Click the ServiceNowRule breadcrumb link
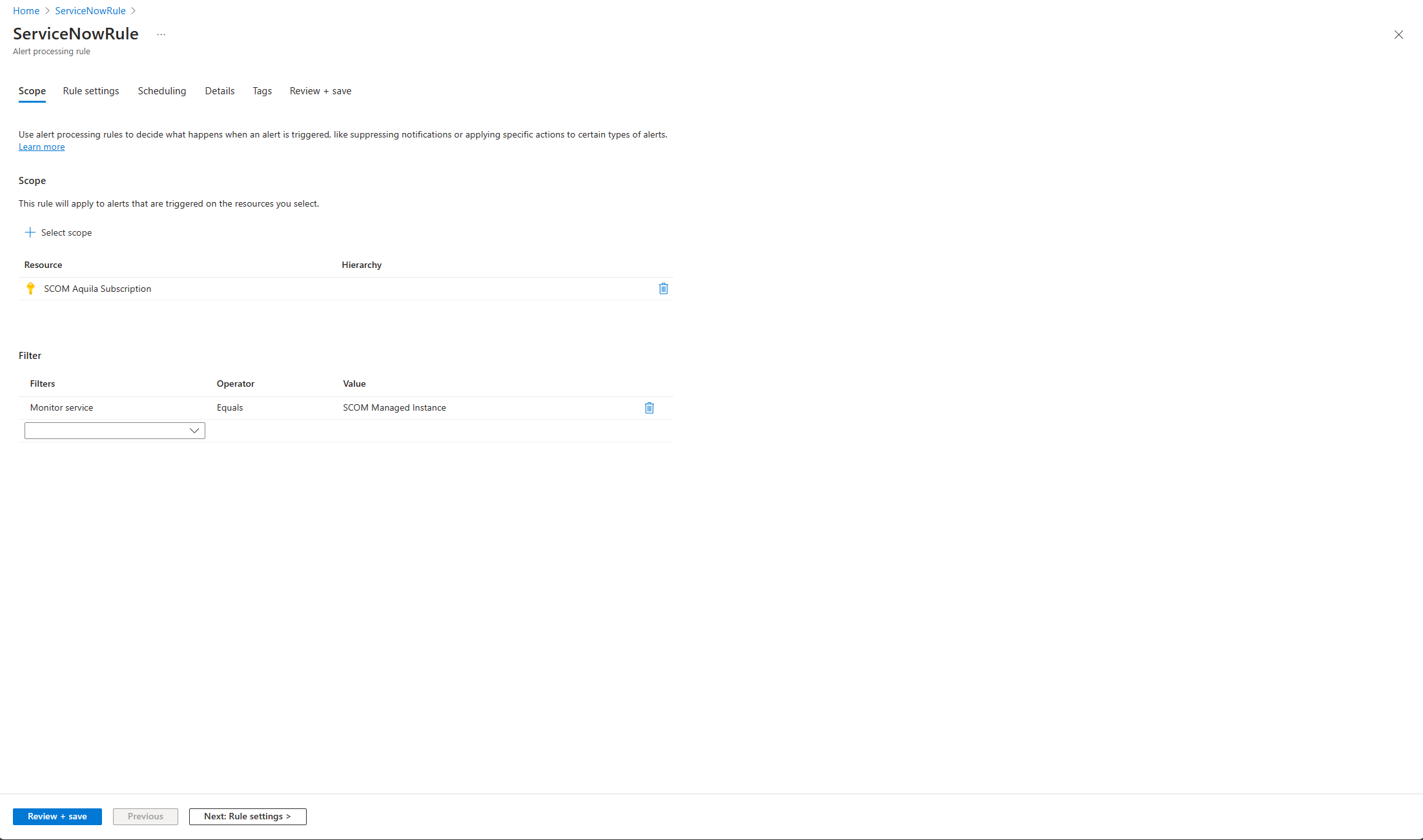This screenshot has height=840, width=1423. 90,10
